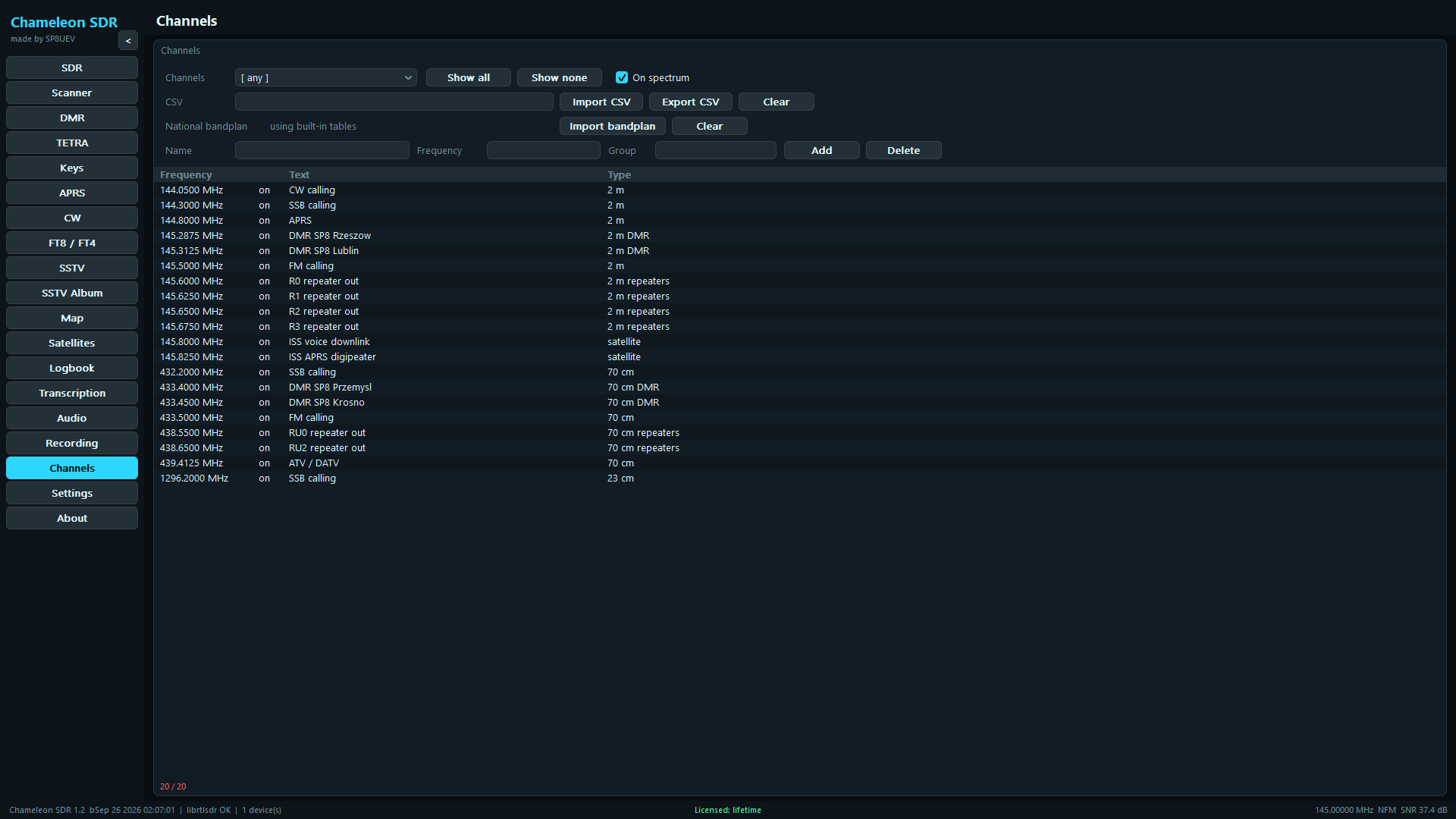Screen dimensions: 1456x819
Task: Open the FT8 / FT4 page
Action: (72, 243)
